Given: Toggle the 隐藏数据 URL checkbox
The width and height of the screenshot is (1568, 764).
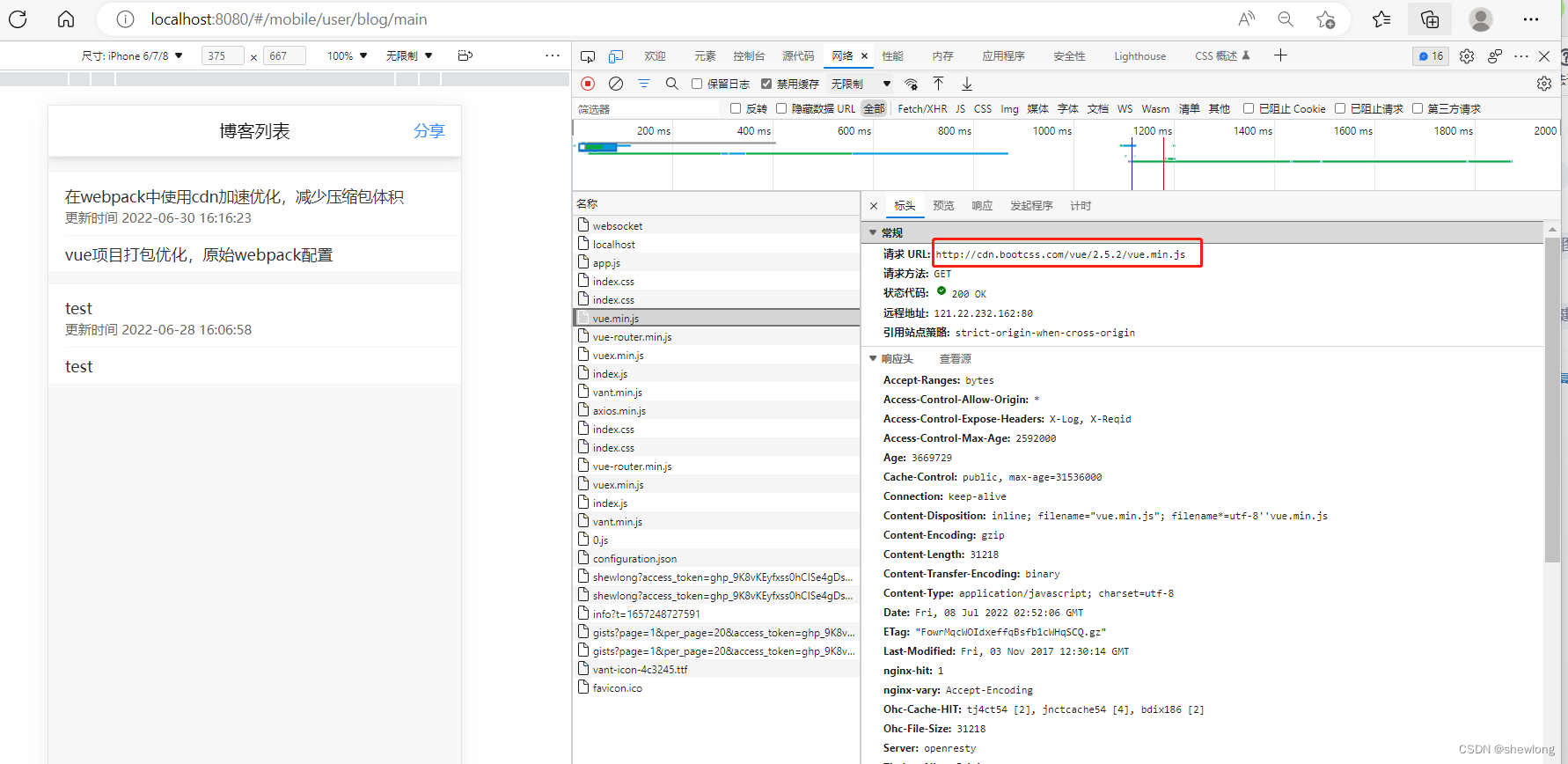Looking at the screenshot, I should click(x=781, y=108).
